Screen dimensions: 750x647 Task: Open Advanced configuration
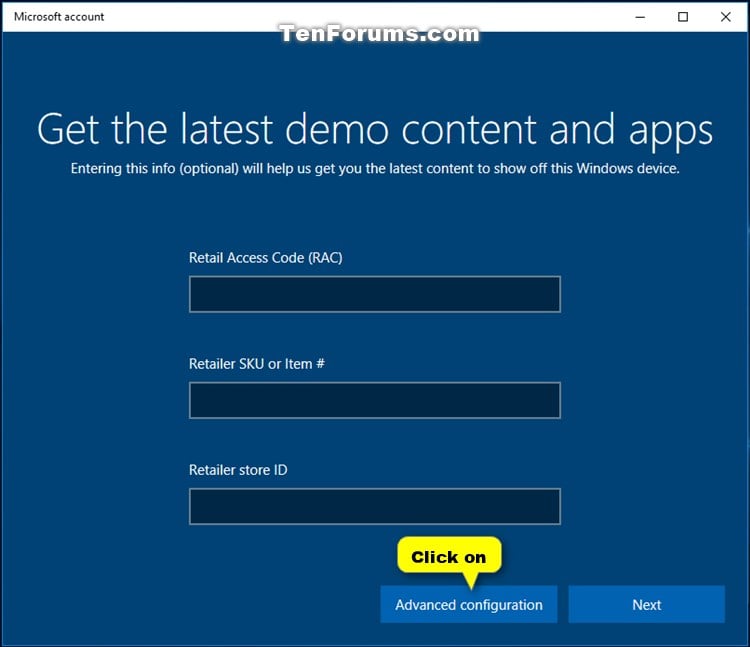click(x=469, y=604)
